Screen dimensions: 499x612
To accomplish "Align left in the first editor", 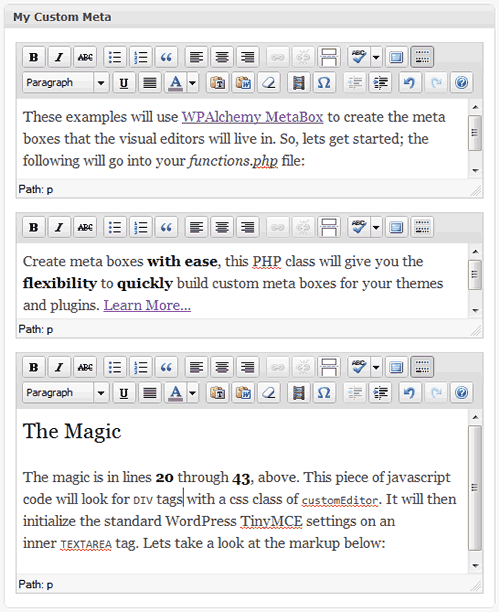I will coord(196,57).
